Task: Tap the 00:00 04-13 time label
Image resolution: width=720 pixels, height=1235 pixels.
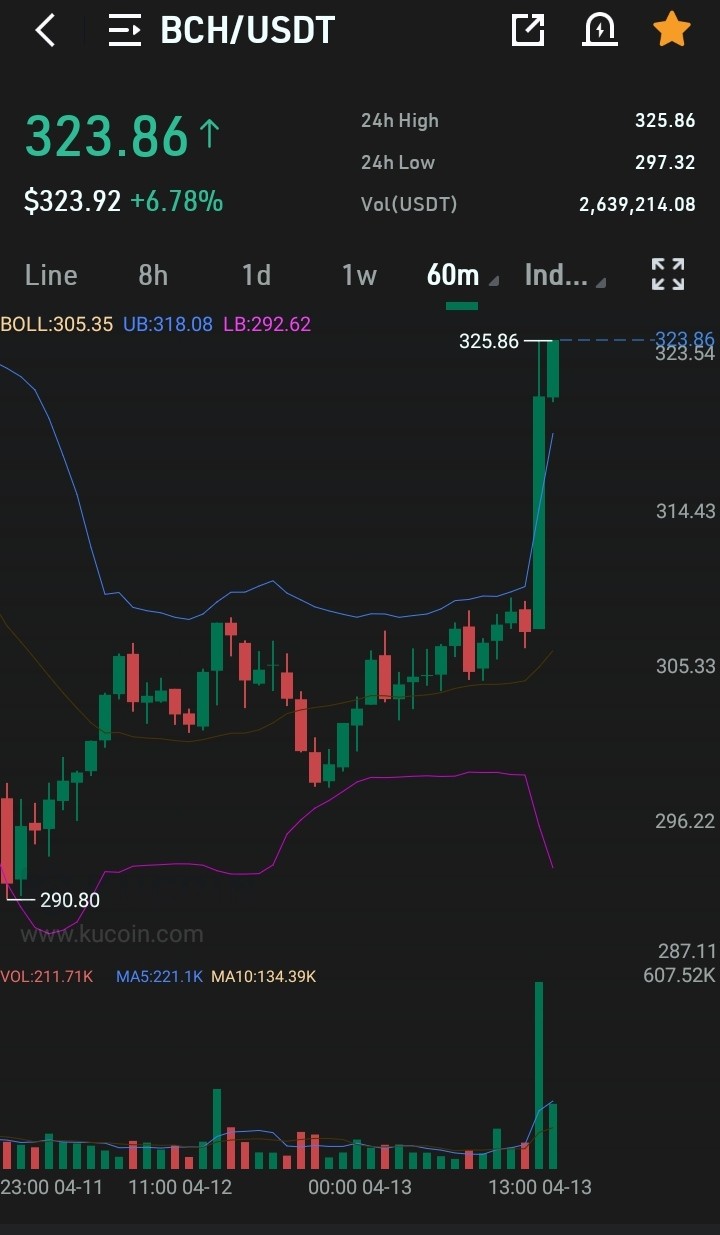Action: pos(360,1188)
